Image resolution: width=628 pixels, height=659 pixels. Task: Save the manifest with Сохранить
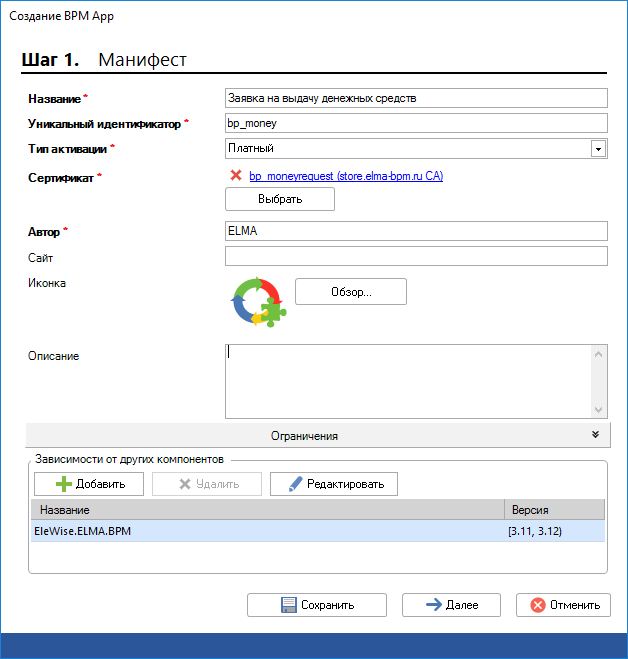pyautogui.click(x=317, y=605)
